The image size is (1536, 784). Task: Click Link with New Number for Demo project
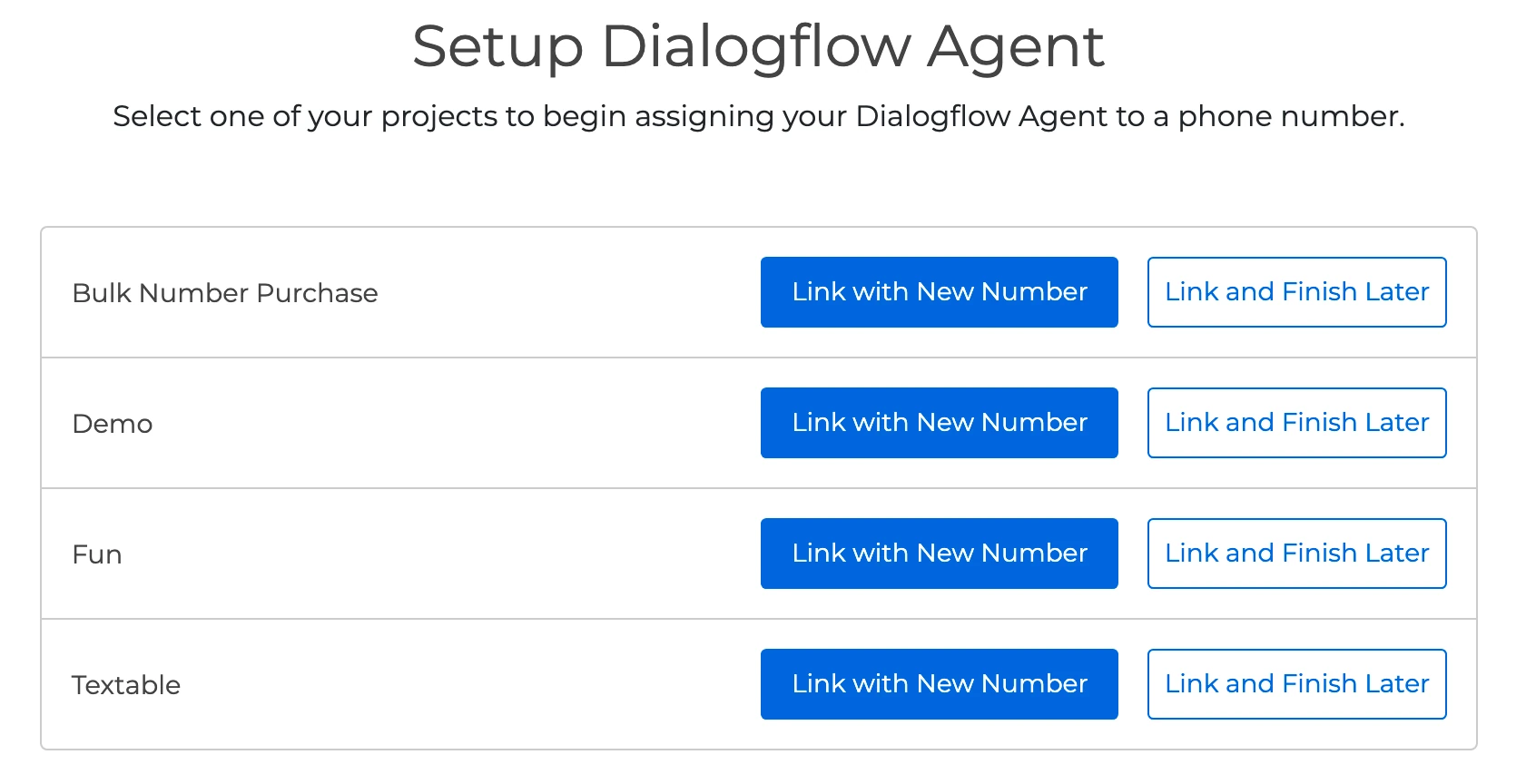pos(939,423)
